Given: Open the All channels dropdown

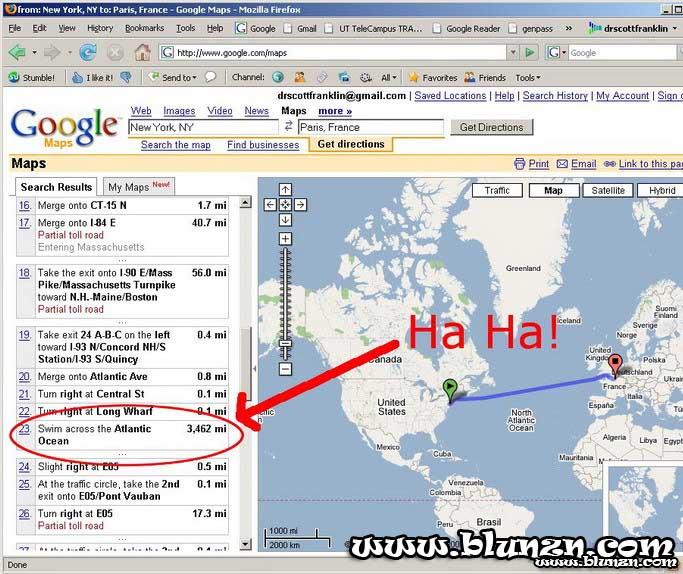Looking at the screenshot, I should (389, 78).
